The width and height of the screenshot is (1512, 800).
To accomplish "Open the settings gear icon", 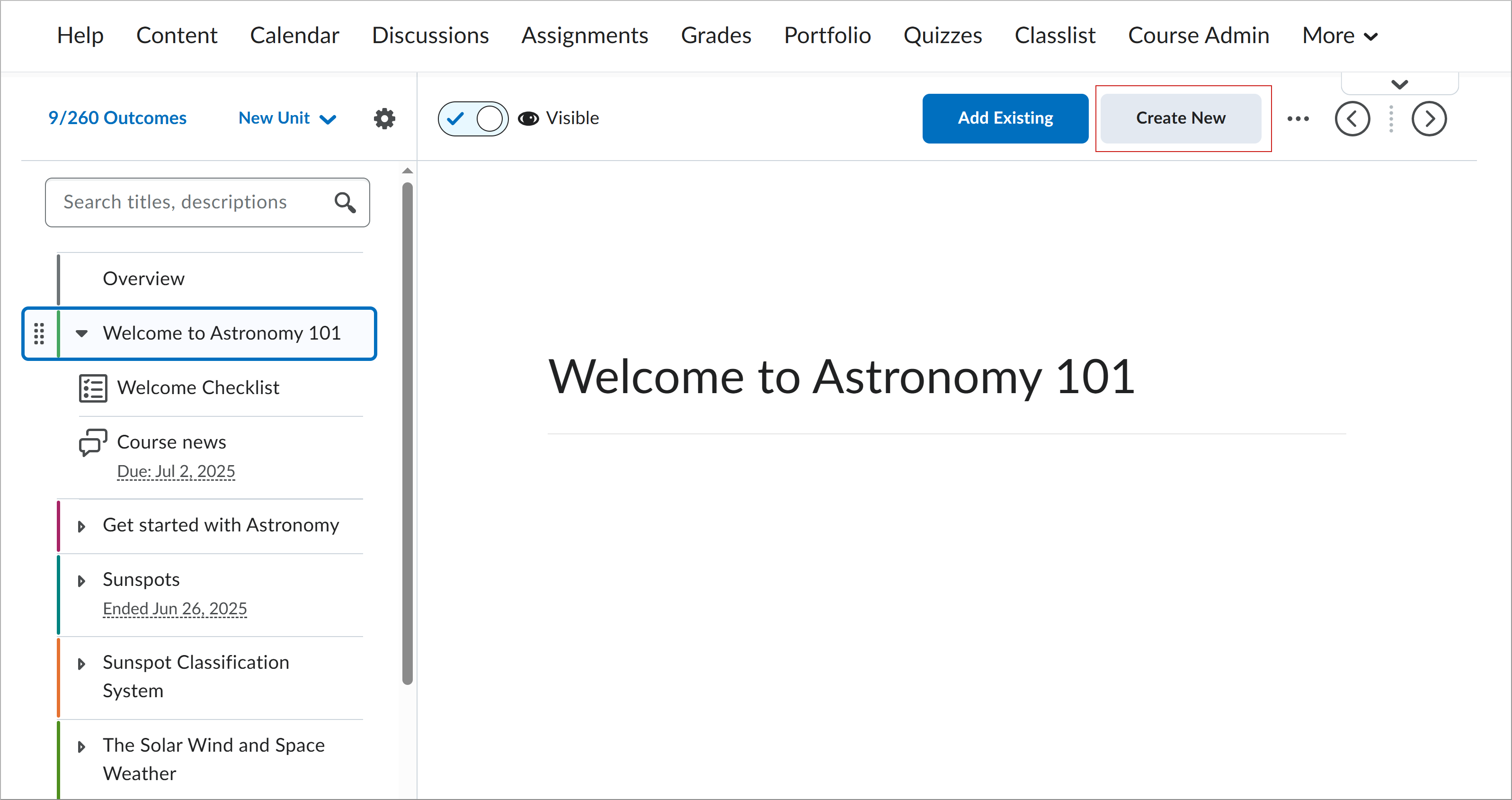I will (x=384, y=118).
